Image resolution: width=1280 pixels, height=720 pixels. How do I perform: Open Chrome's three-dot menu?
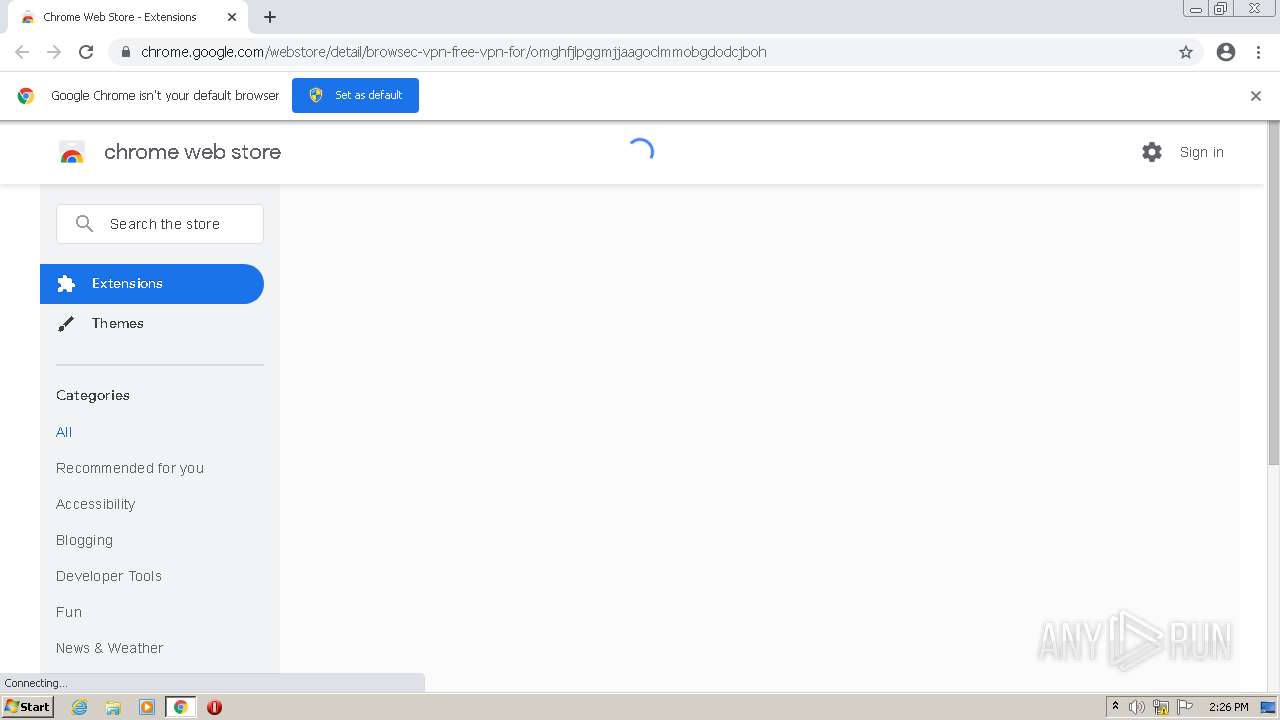(1258, 52)
